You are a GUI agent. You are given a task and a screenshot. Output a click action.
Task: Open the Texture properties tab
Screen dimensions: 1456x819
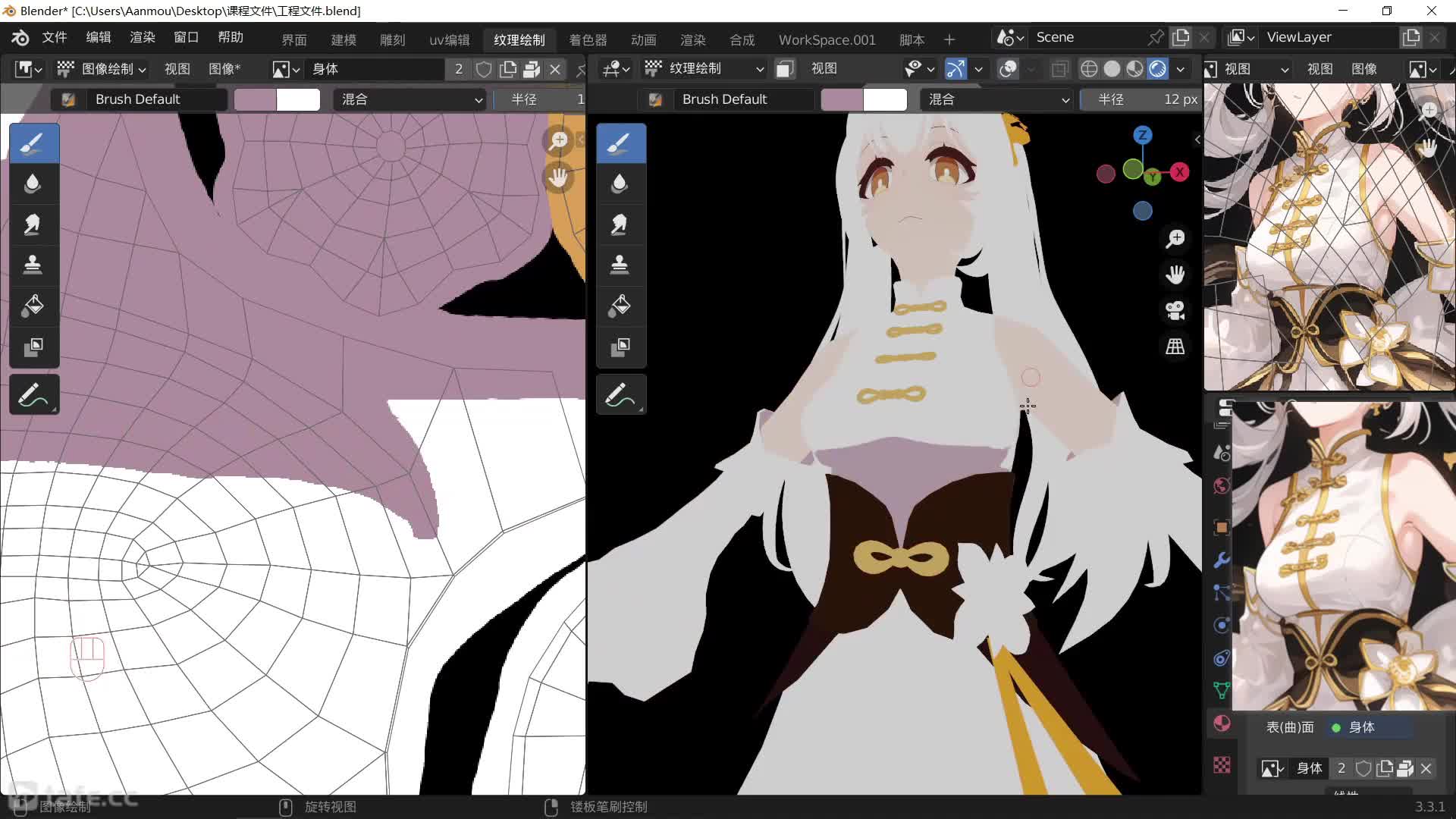[1222, 765]
